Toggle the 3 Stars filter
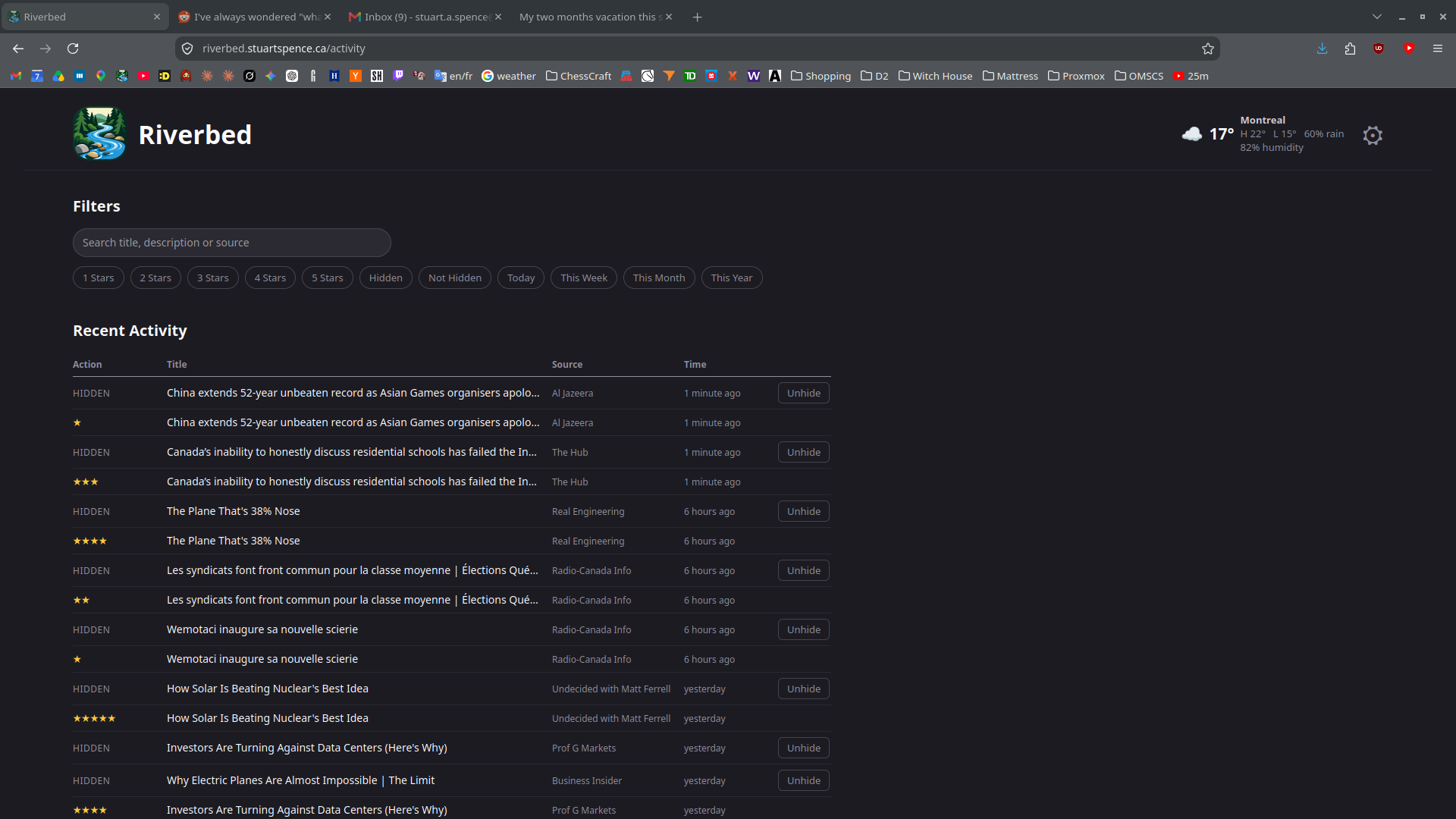Image resolution: width=1456 pixels, height=819 pixels. [x=213, y=278]
